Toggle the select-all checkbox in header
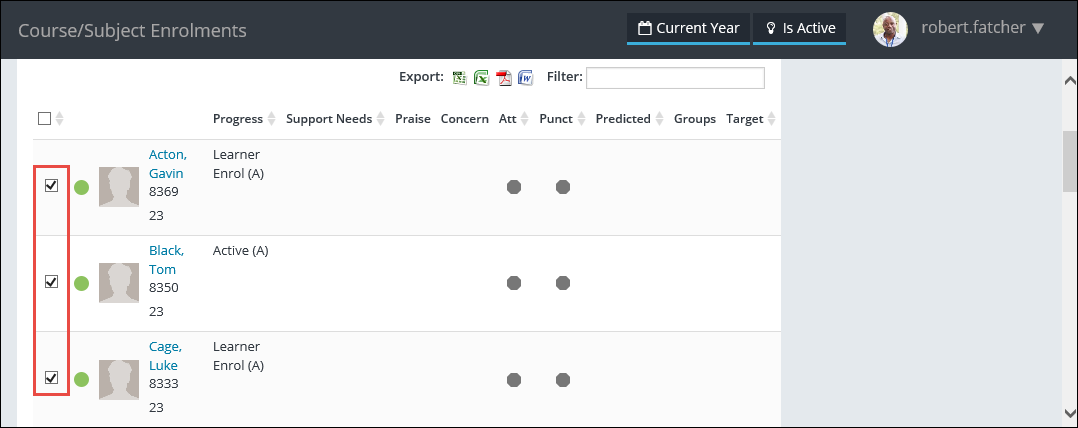 pyautogui.click(x=44, y=119)
